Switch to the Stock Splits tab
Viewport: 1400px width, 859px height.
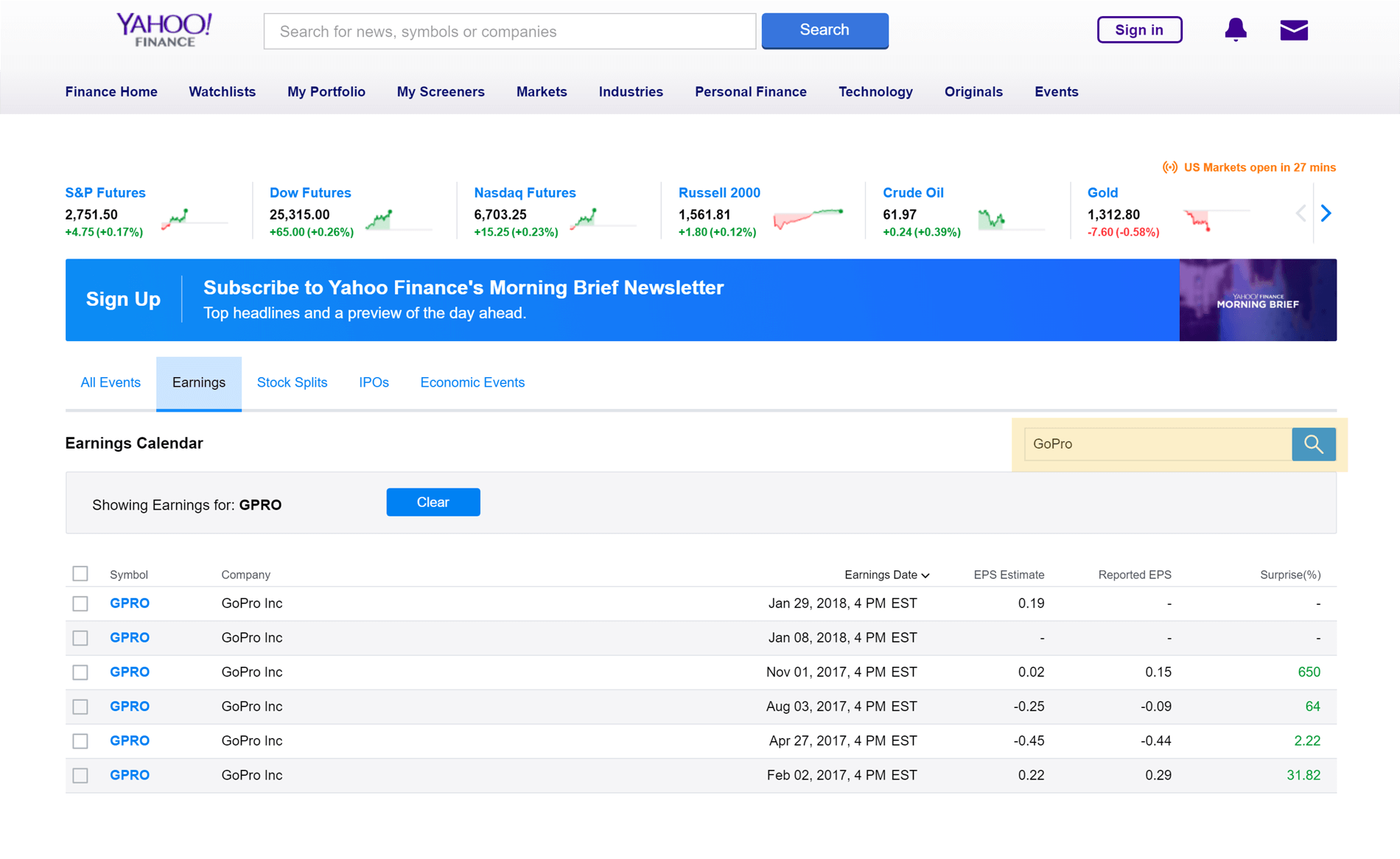pyautogui.click(x=292, y=383)
